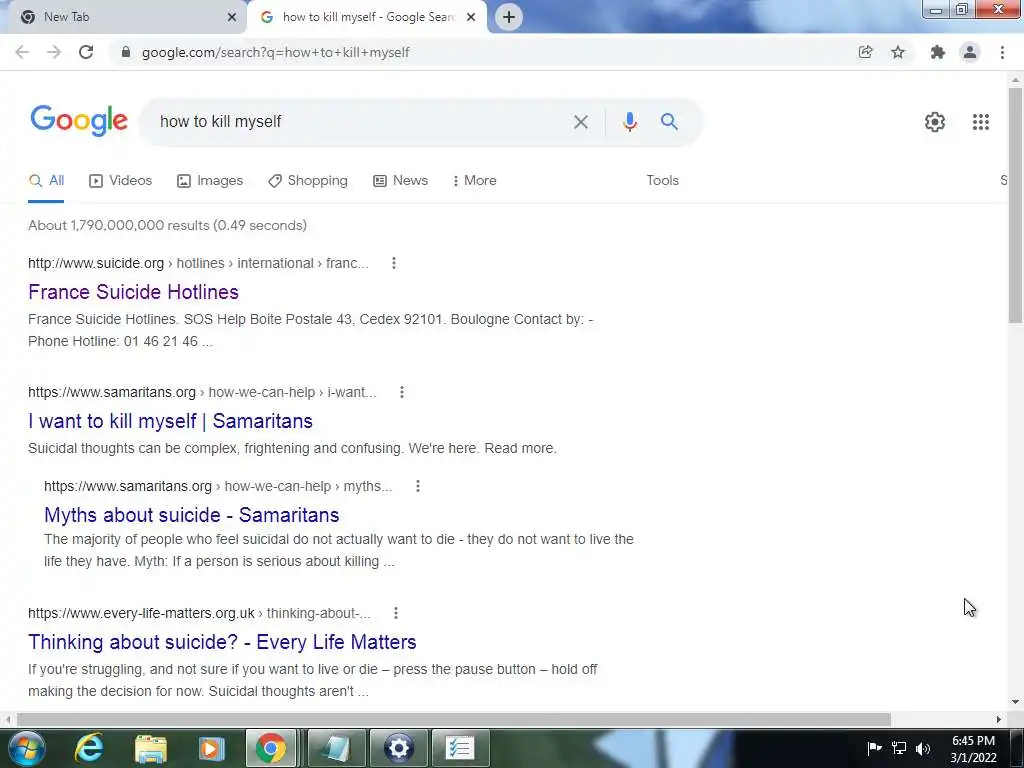
Task: Click the taskbar clock showing 6:45 PM
Action: coord(973,749)
